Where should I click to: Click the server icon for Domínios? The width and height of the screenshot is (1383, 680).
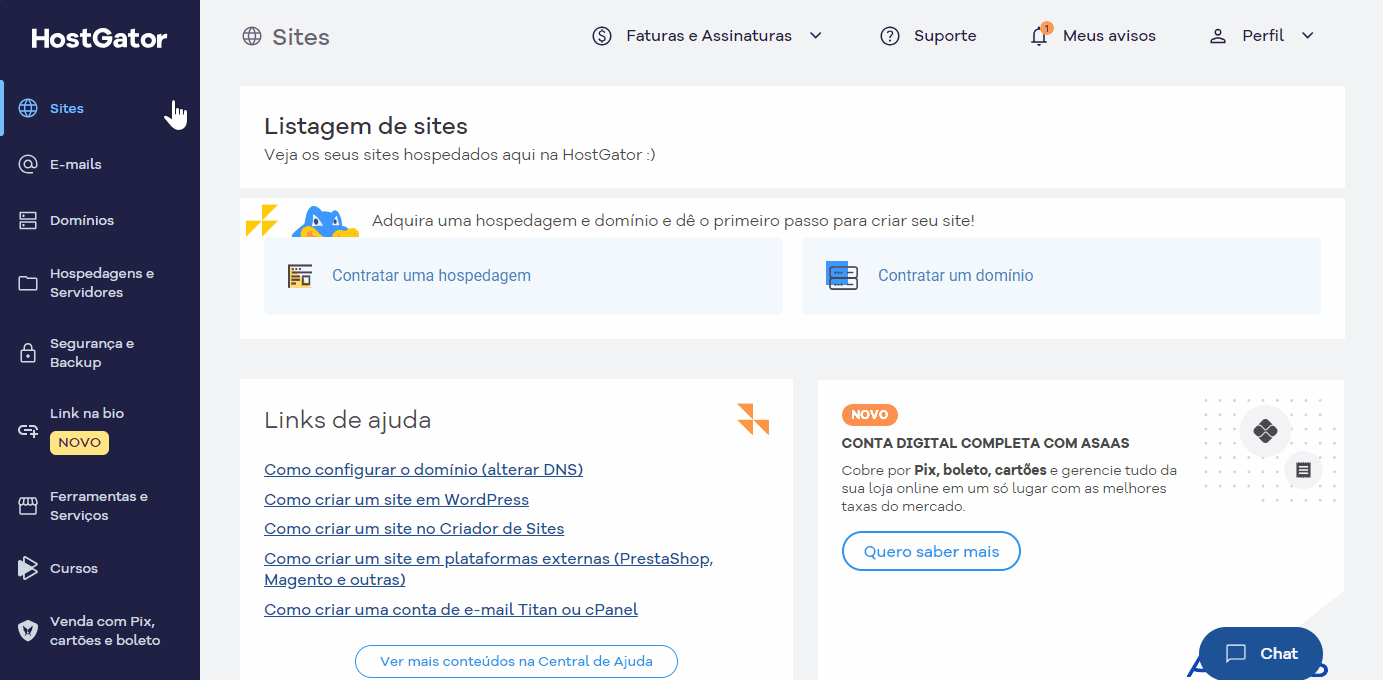click(x=28, y=220)
